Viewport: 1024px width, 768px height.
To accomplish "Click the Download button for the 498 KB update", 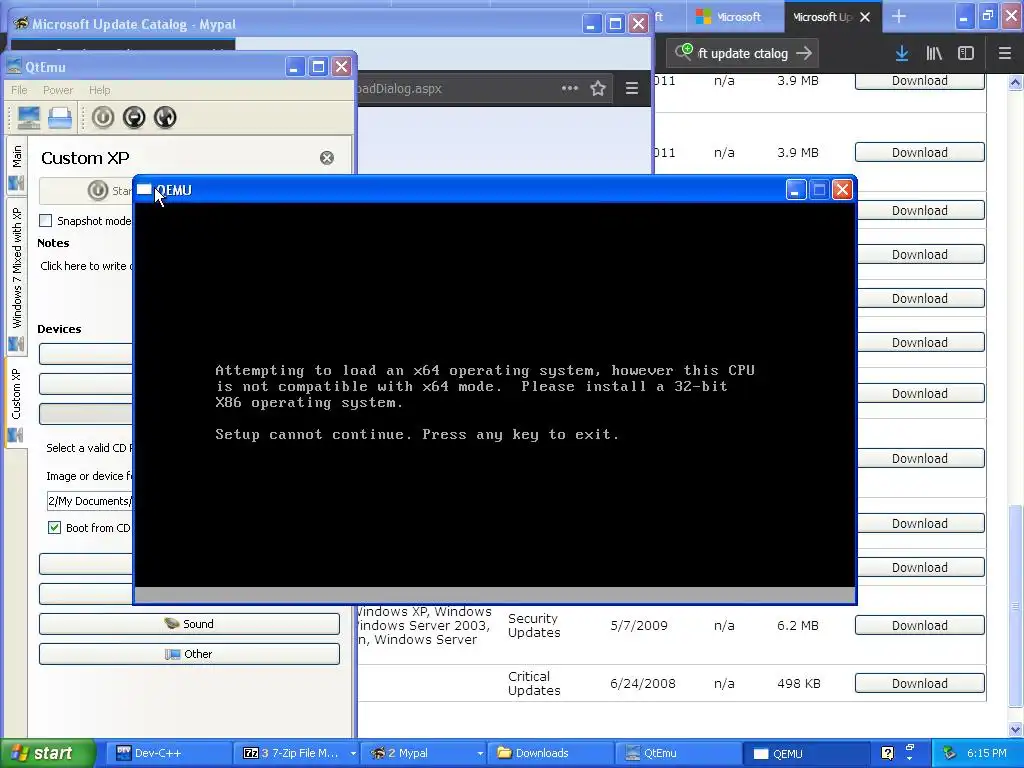I will pyautogui.click(x=920, y=683).
